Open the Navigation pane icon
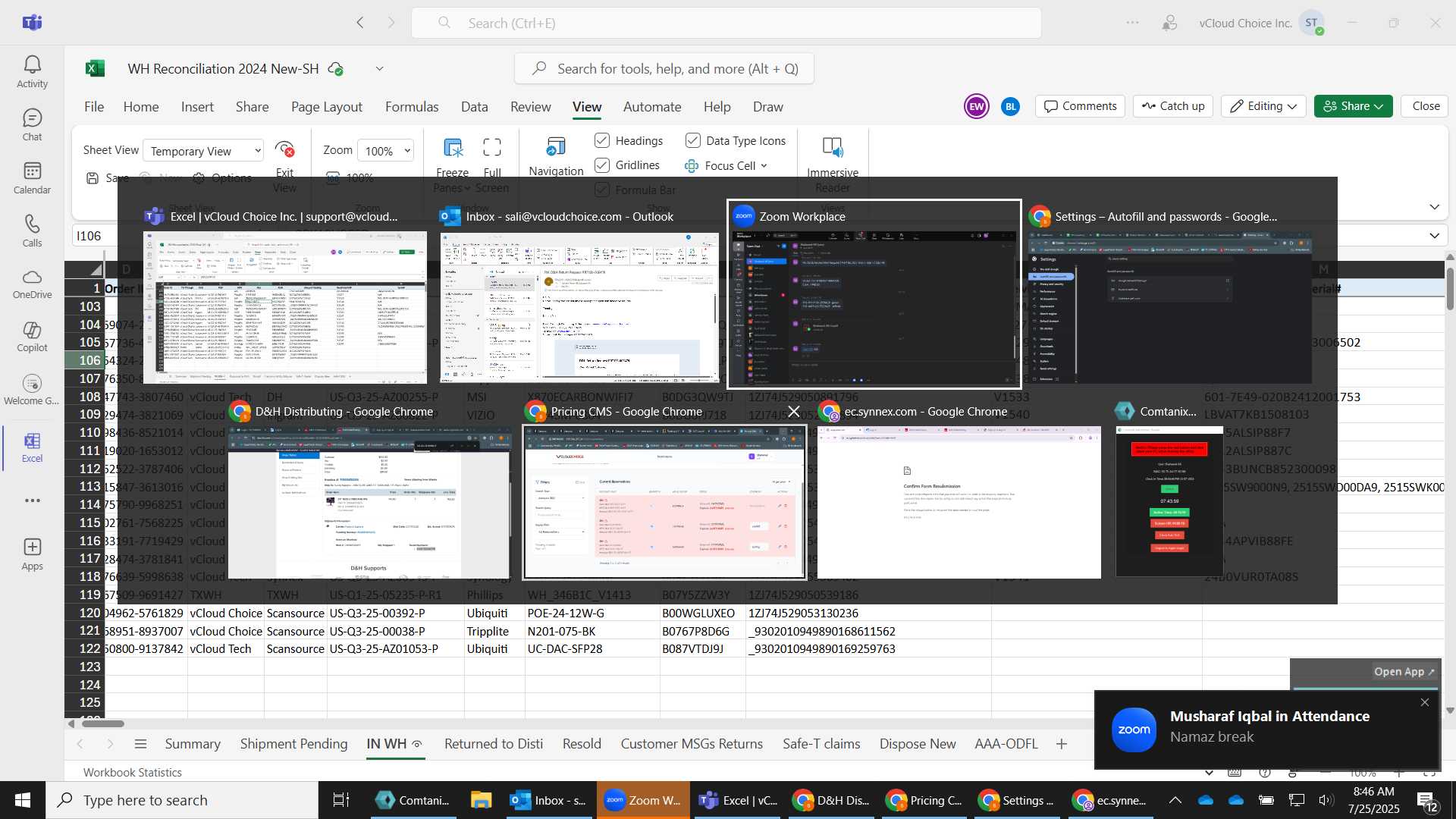The image size is (1456, 819). (556, 147)
